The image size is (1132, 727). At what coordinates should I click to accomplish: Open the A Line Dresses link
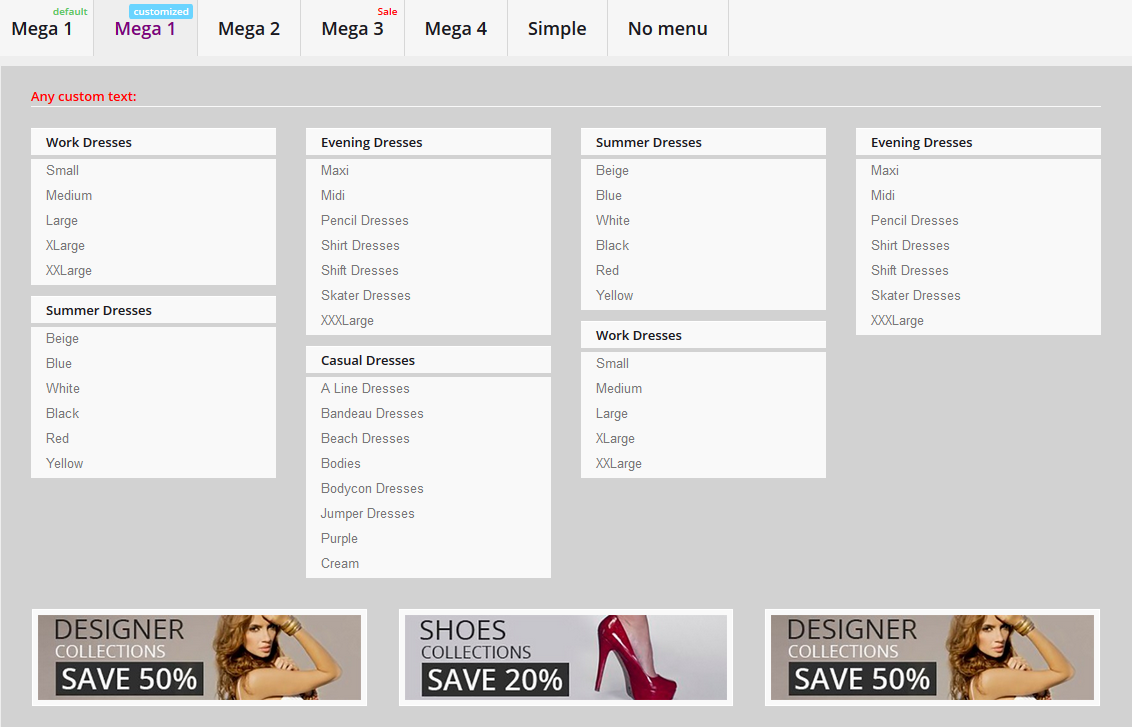pos(365,388)
